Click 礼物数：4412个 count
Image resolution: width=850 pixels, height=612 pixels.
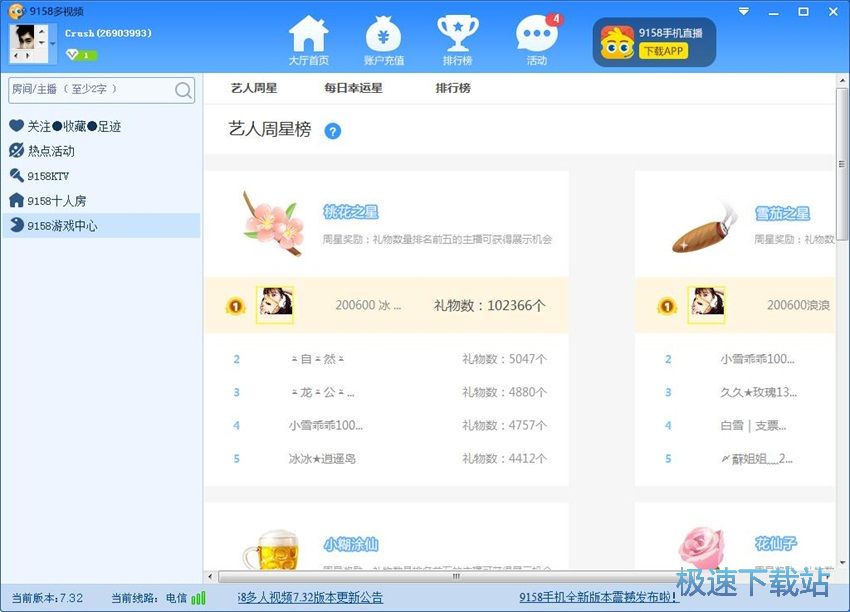pyautogui.click(x=504, y=459)
